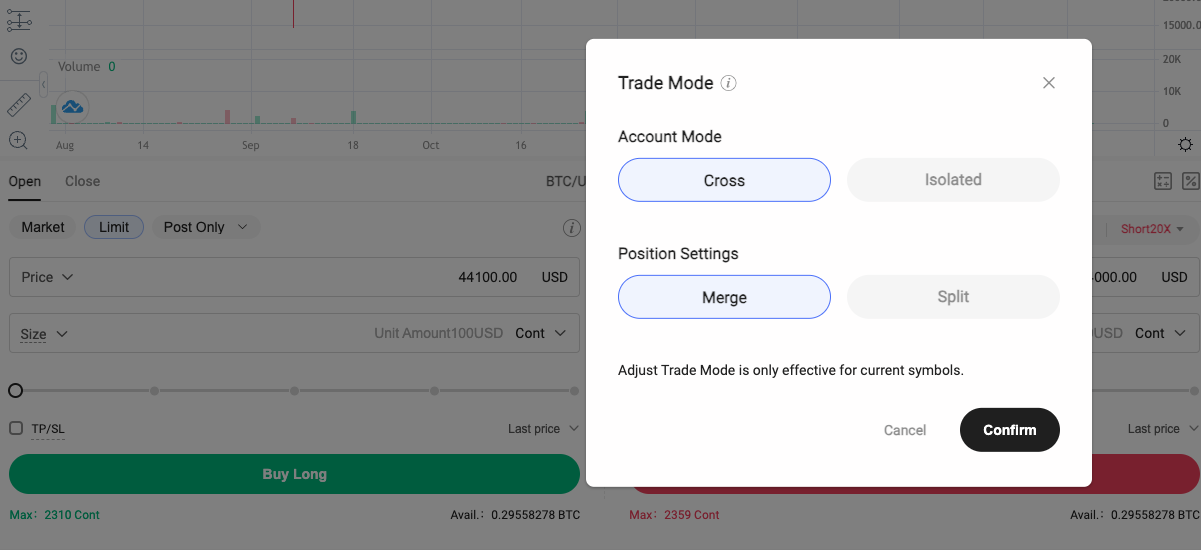Image resolution: width=1201 pixels, height=550 pixels.
Task: Open the chart settings gear icon
Action: point(1185,144)
